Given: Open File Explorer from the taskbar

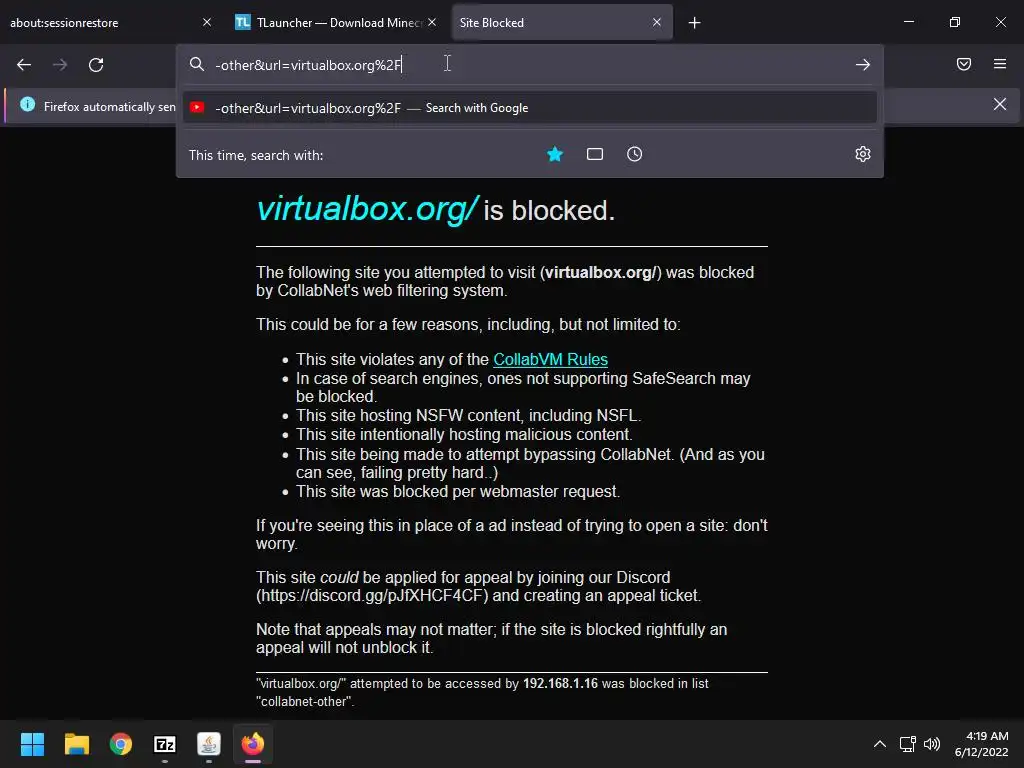Looking at the screenshot, I should click(76, 744).
